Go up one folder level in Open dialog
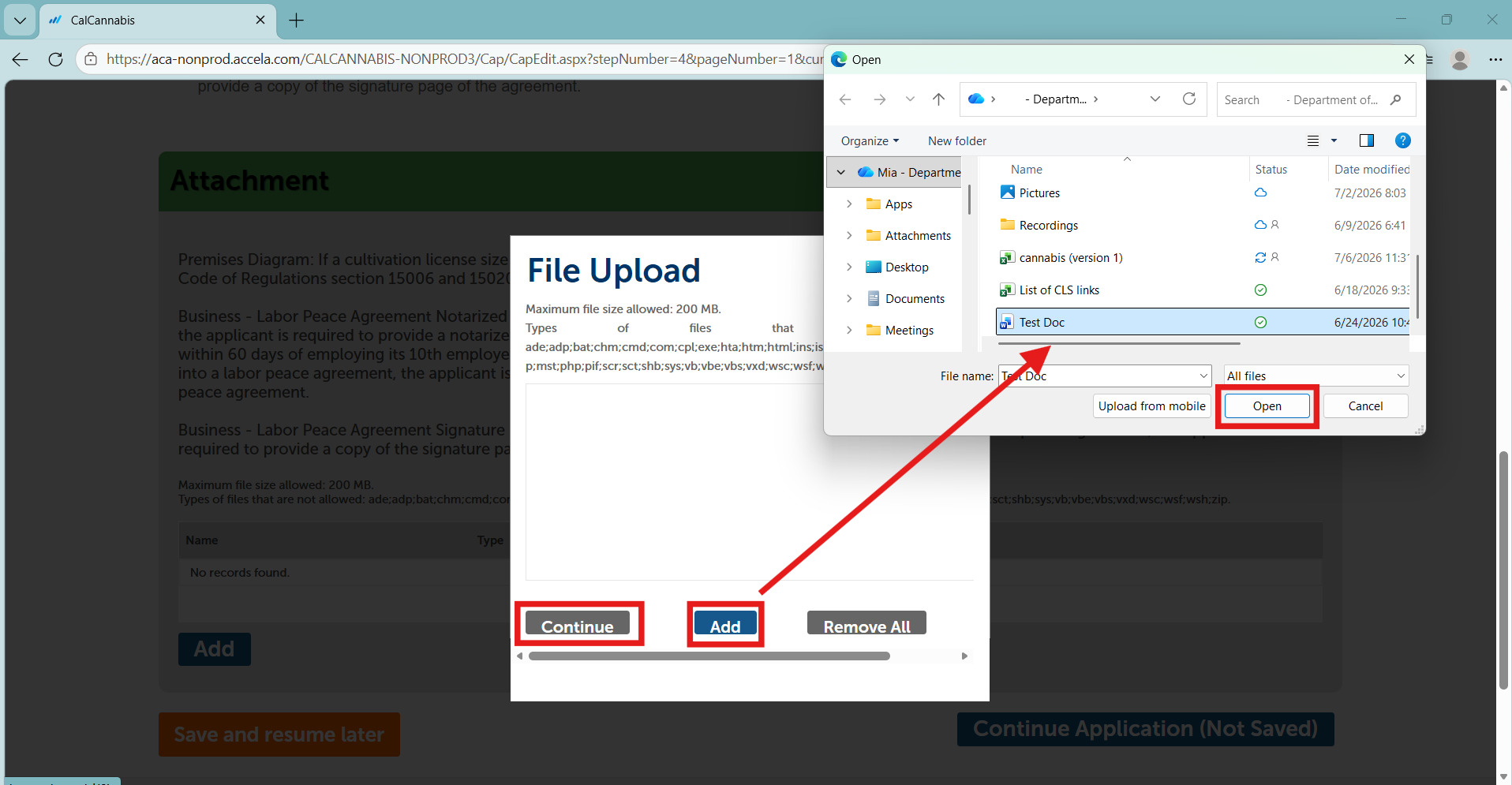 (938, 99)
